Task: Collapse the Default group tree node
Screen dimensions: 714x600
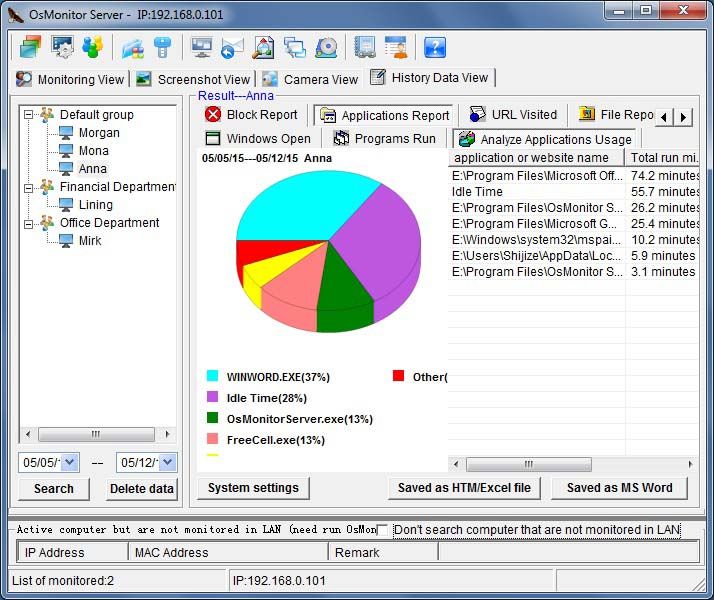Action: pyautogui.click(x=29, y=114)
